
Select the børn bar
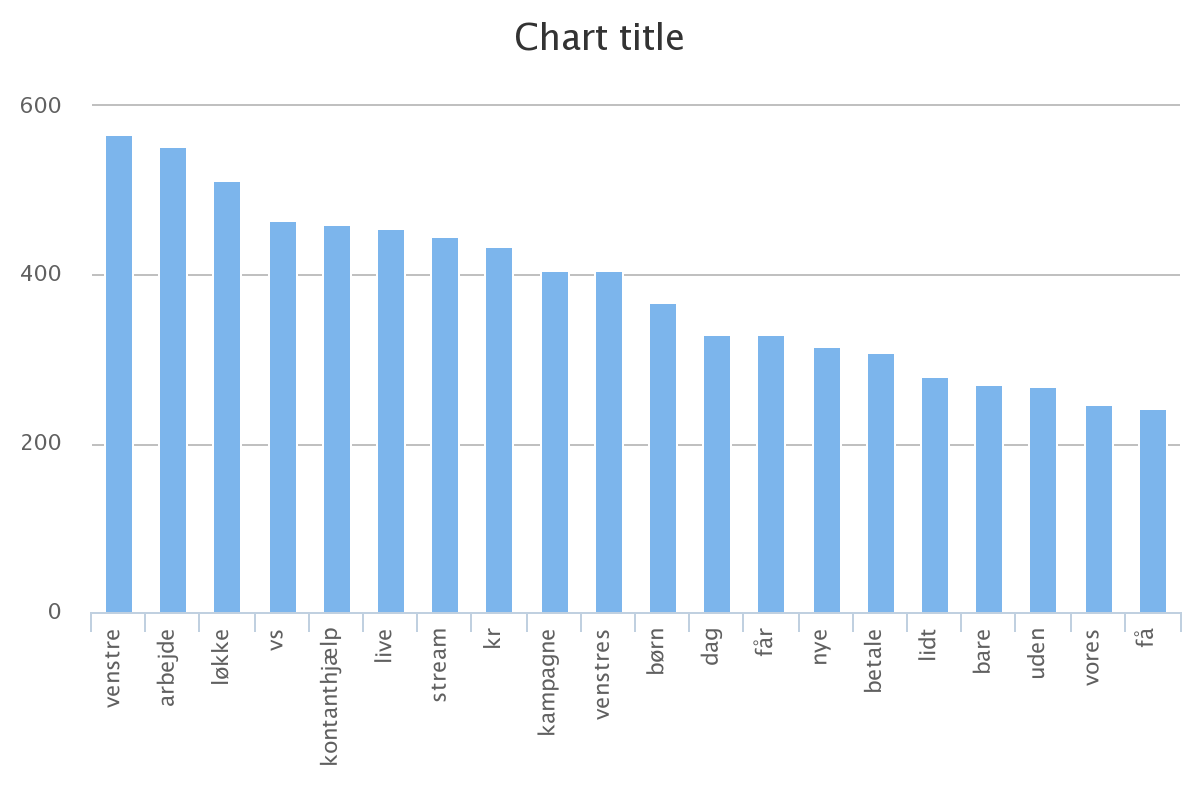click(x=663, y=458)
